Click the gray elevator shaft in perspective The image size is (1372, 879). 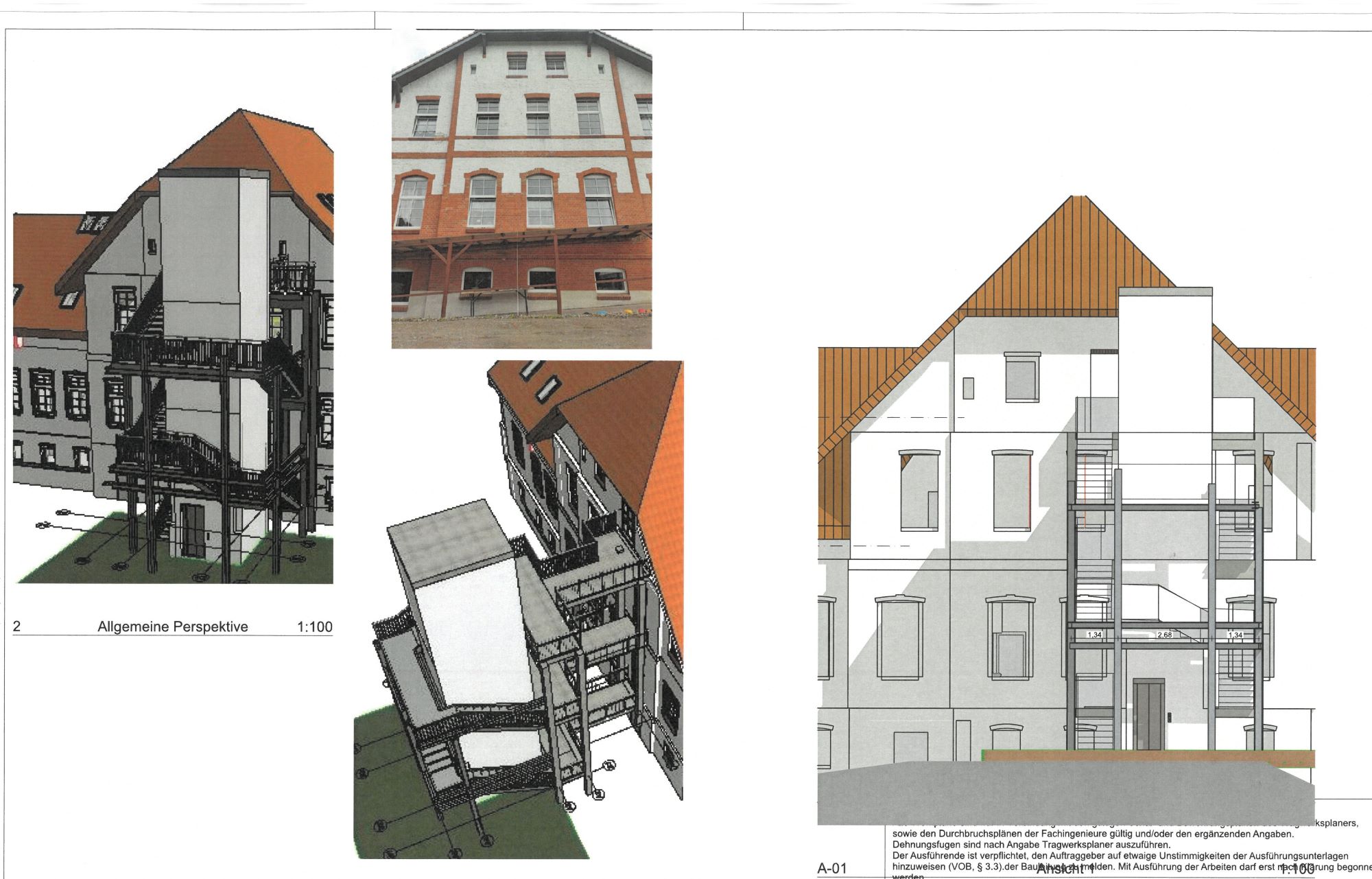(200, 247)
